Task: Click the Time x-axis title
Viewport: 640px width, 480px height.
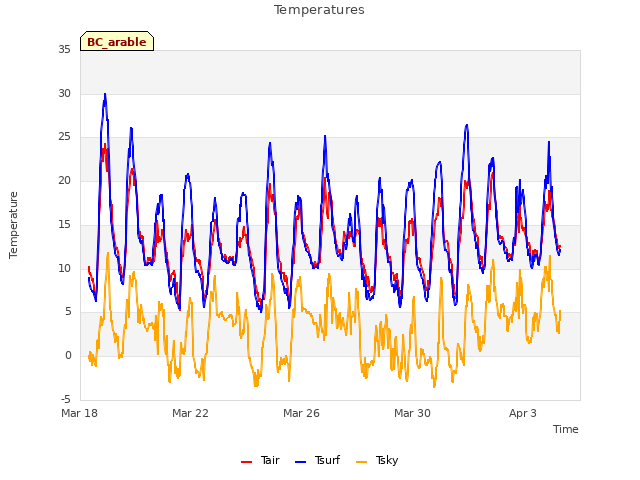Action: pyautogui.click(x=565, y=429)
